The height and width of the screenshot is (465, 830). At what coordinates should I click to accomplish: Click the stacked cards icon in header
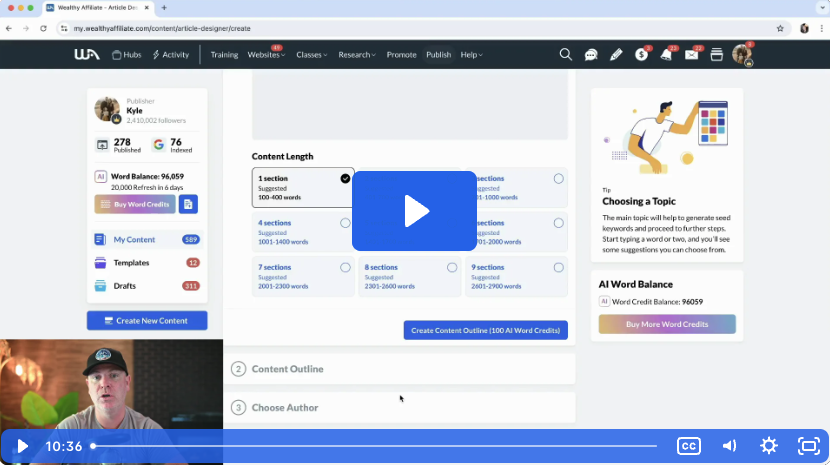coord(716,55)
